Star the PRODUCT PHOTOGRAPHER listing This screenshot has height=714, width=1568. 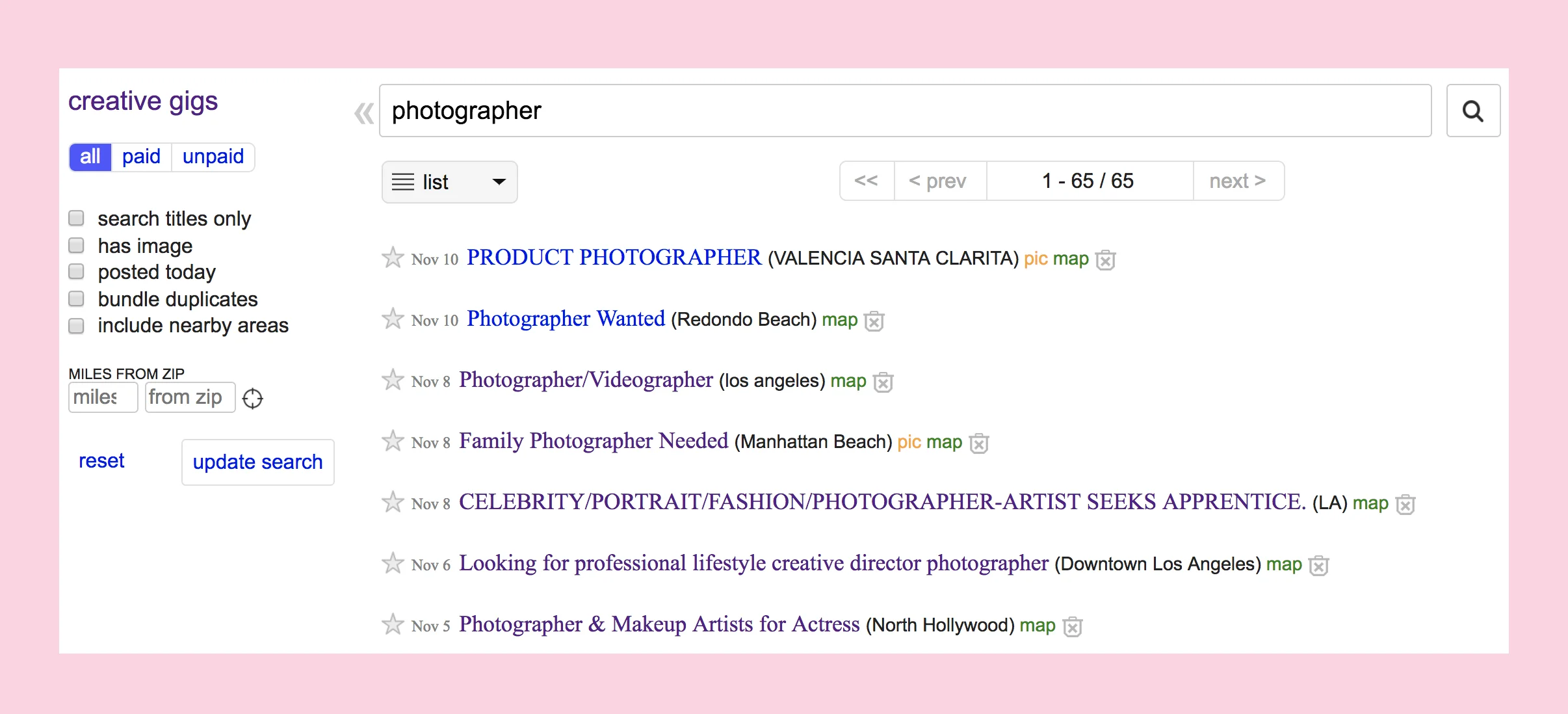coord(393,258)
